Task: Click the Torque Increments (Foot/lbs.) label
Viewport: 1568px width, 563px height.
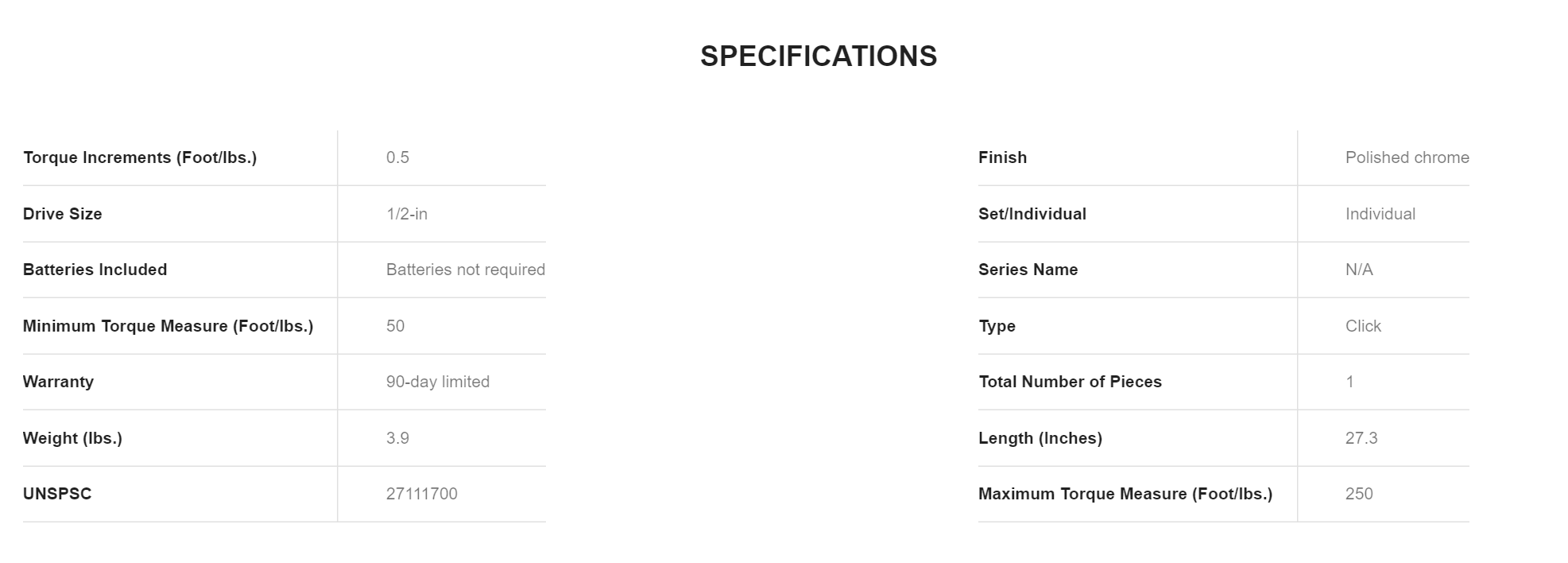Action: pos(140,157)
